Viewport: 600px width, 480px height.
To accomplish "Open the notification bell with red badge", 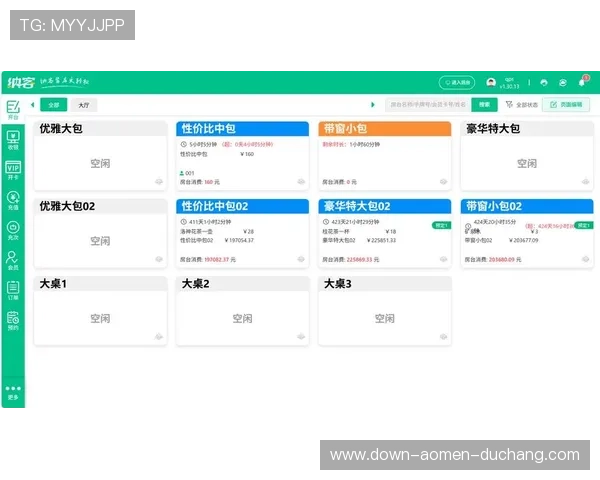I will 582,82.
